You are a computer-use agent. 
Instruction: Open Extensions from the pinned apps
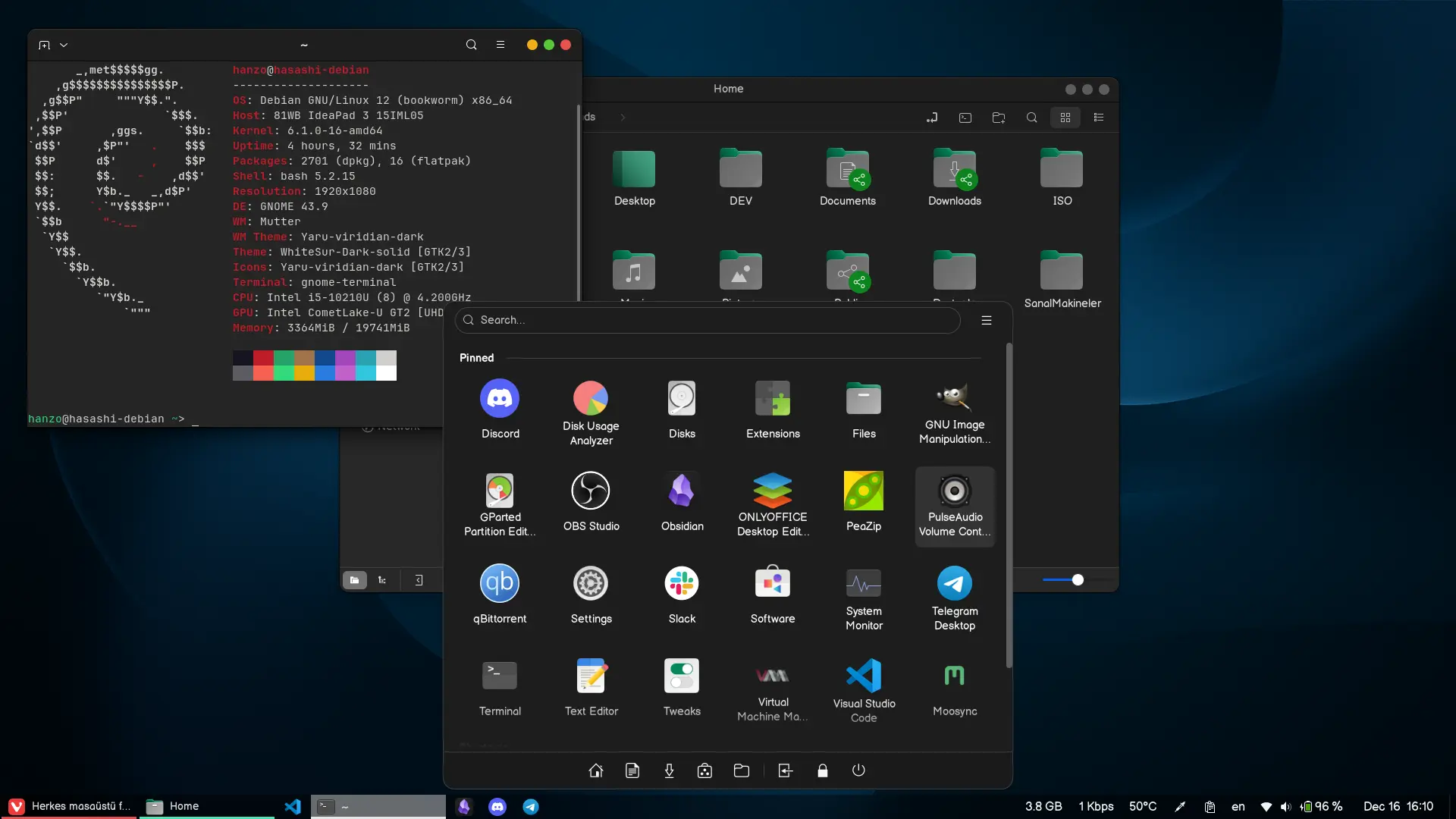(773, 409)
